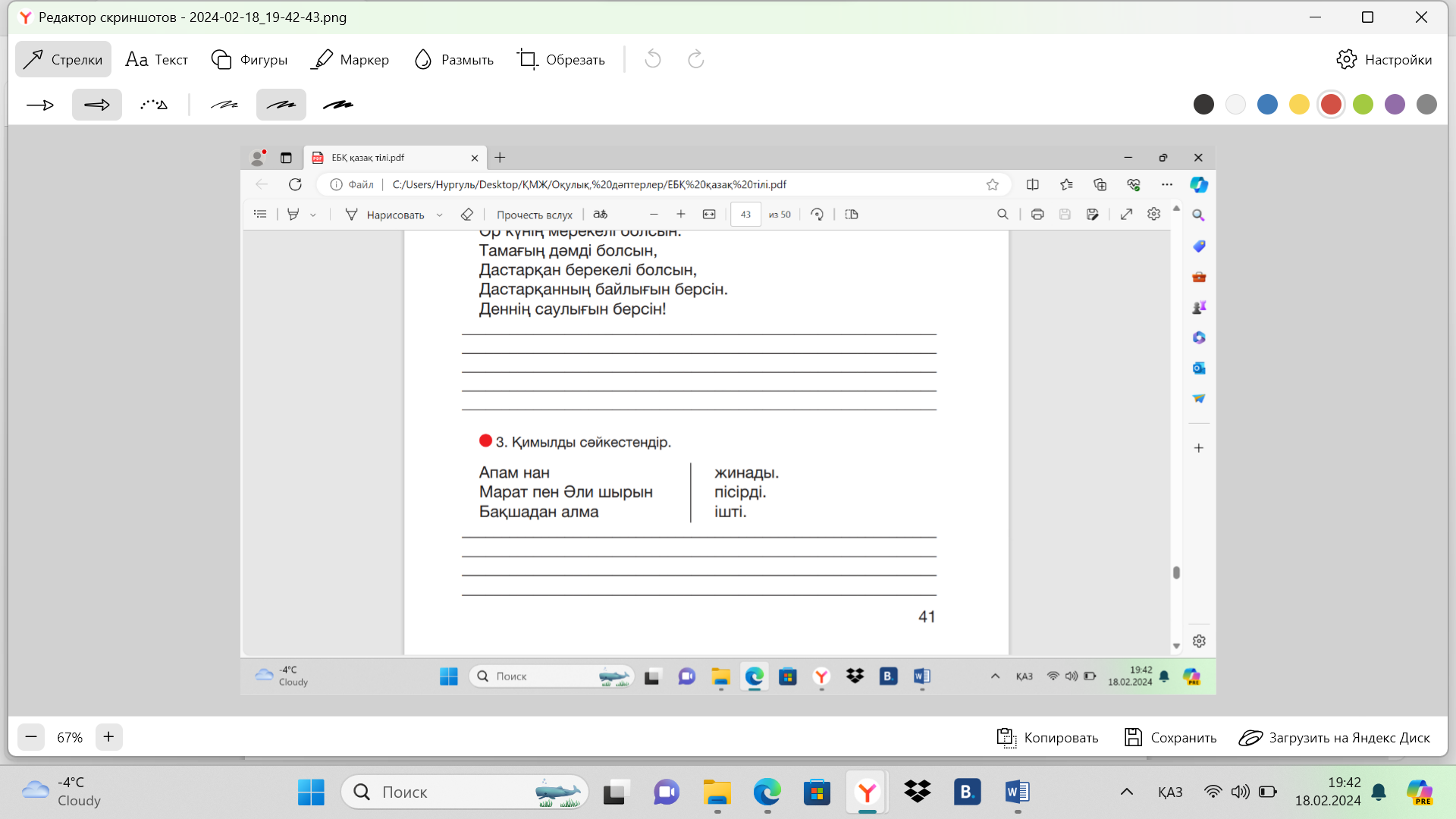Open the Обрезать crop tool

(x=560, y=59)
